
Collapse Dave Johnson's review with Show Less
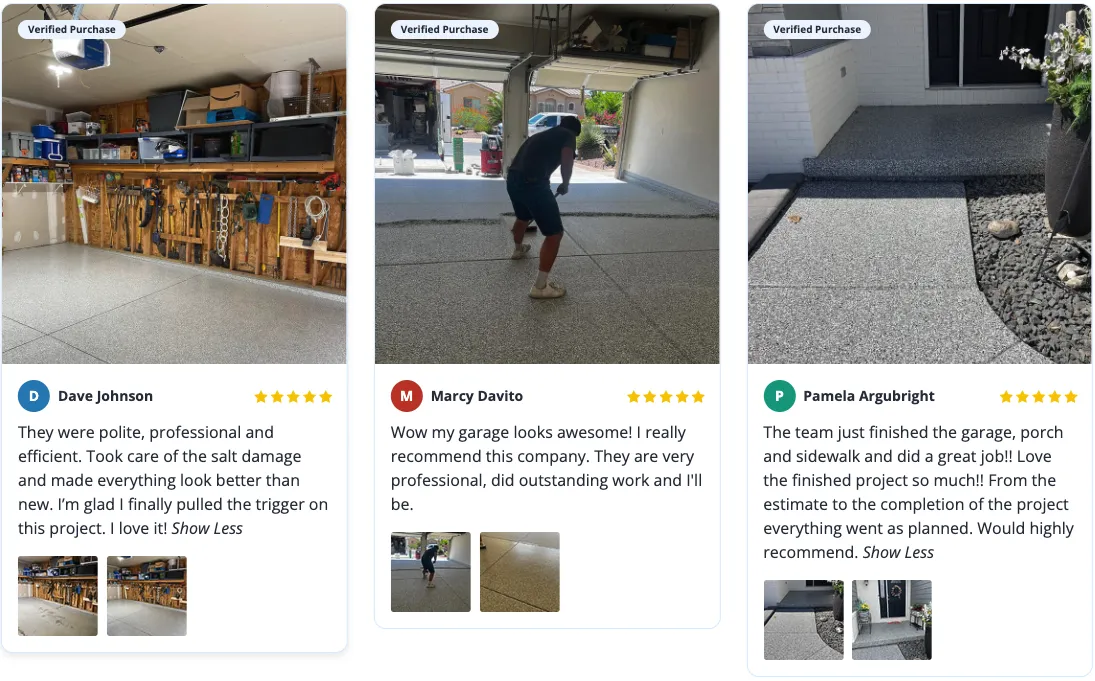pos(207,528)
